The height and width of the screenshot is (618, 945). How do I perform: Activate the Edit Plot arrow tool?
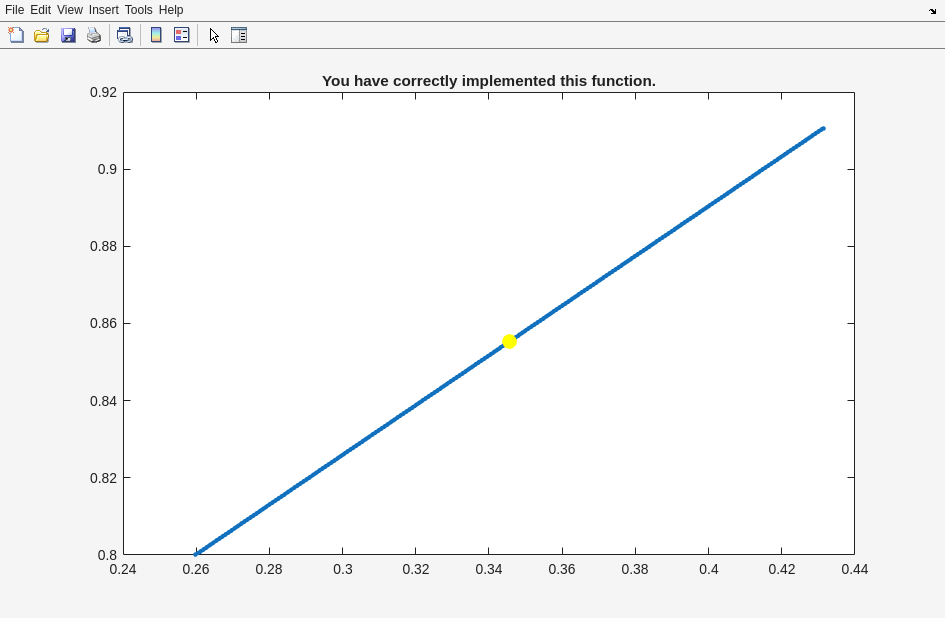tap(214, 36)
